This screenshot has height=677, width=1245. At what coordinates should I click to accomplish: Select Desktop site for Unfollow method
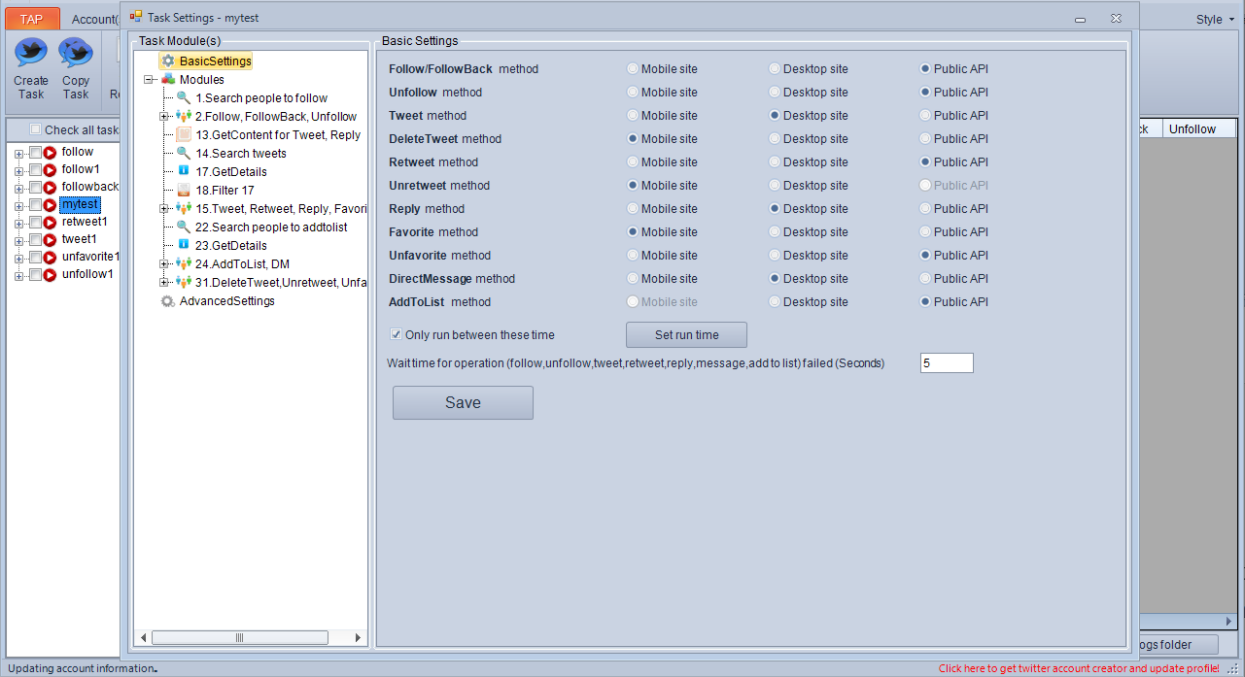pyautogui.click(x=775, y=92)
